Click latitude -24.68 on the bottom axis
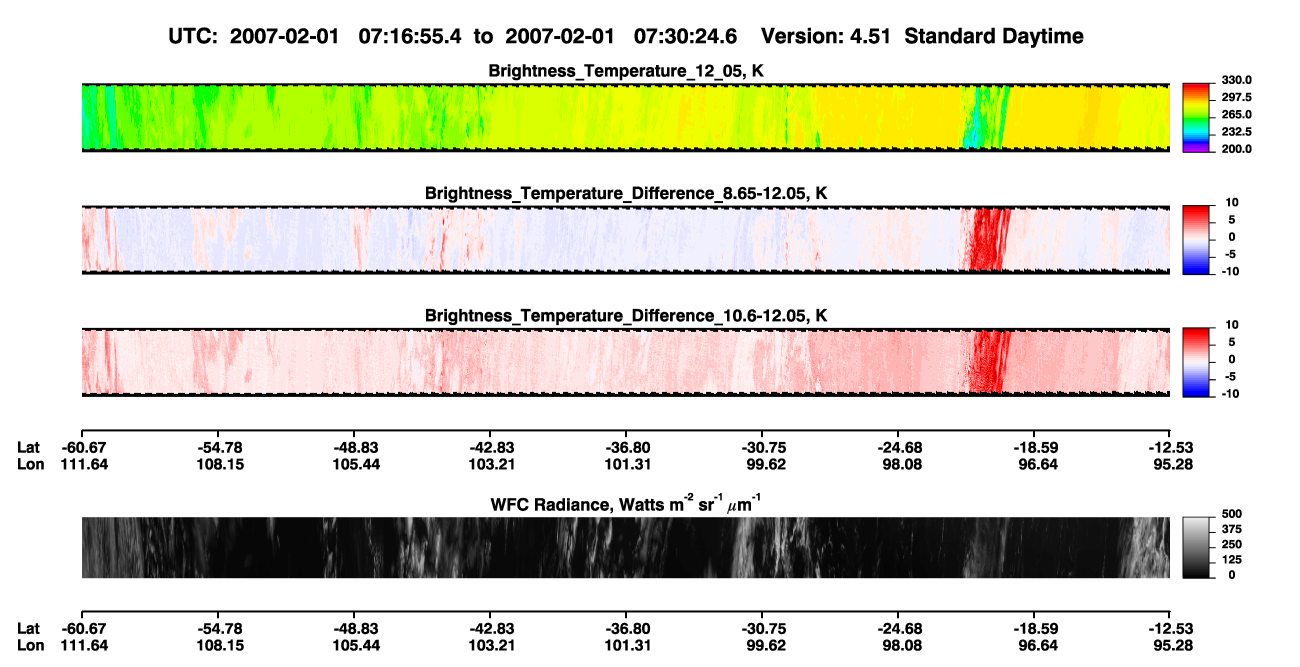This screenshot has height=667, width=1300. (x=900, y=629)
